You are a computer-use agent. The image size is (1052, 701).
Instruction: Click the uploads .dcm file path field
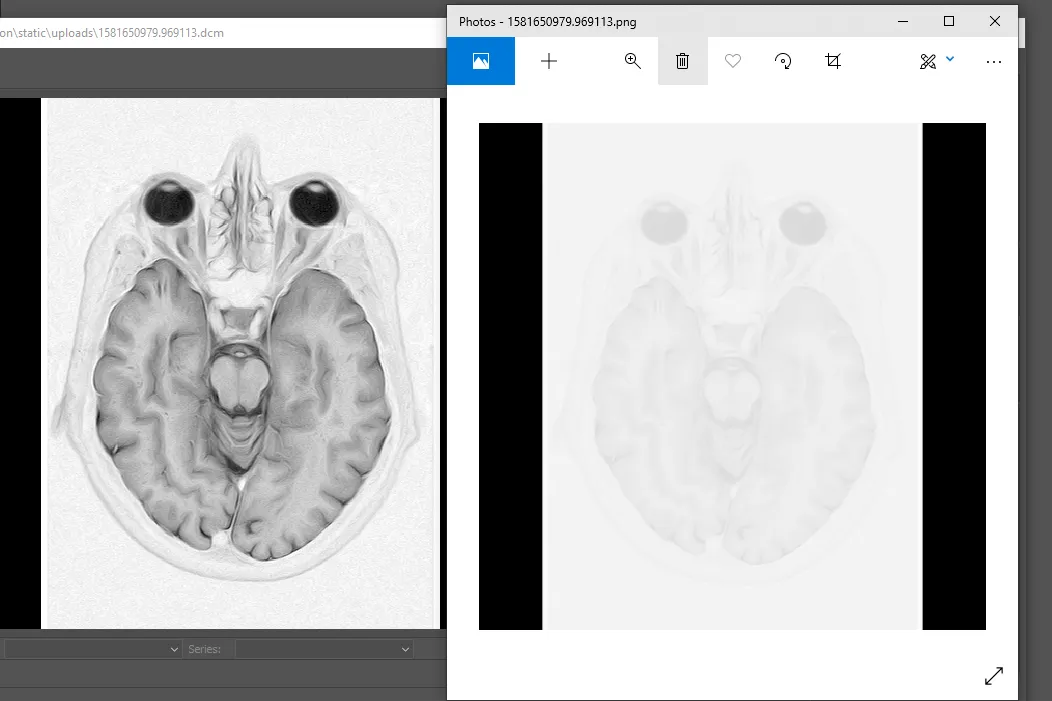(x=223, y=33)
